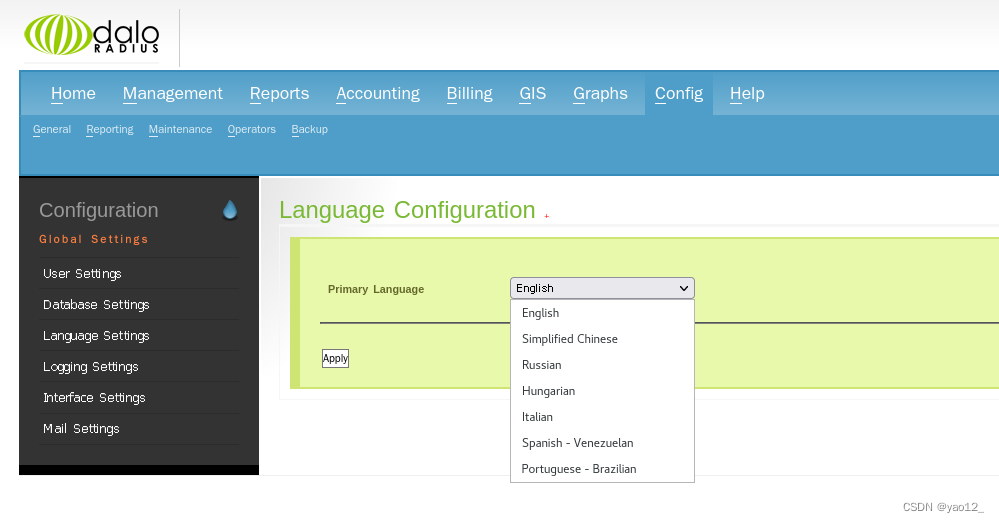The height and width of the screenshot is (523, 999).
Task: Open the Maintenance submenu link
Action: [x=180, y=129]
